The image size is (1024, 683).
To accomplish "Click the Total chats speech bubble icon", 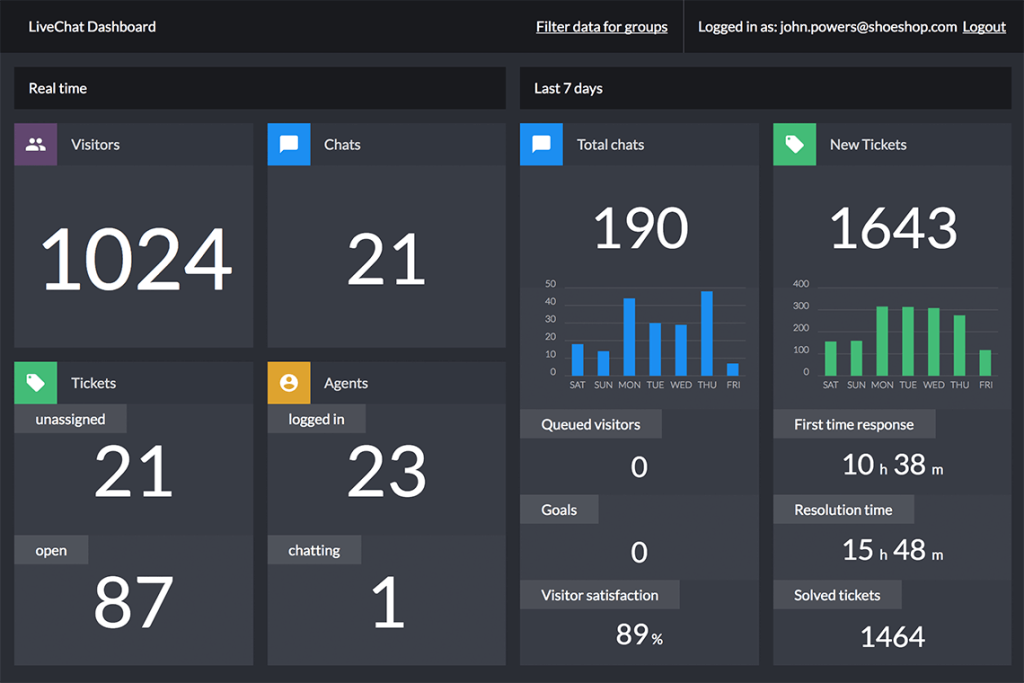I will pos(541,144).
